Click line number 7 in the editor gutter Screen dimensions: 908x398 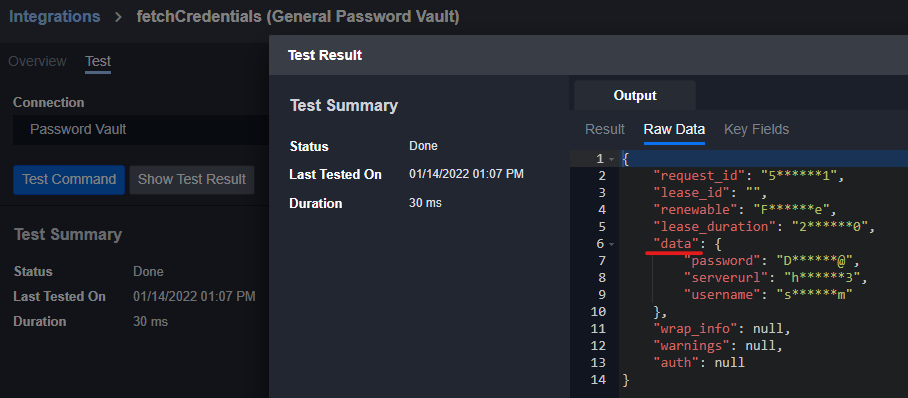601,261
